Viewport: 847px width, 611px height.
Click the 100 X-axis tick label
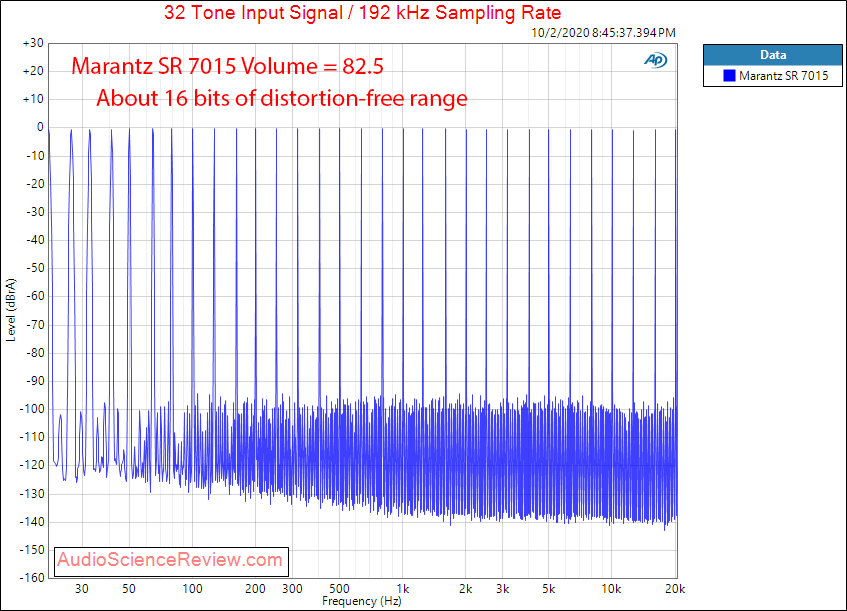point(192,589)
